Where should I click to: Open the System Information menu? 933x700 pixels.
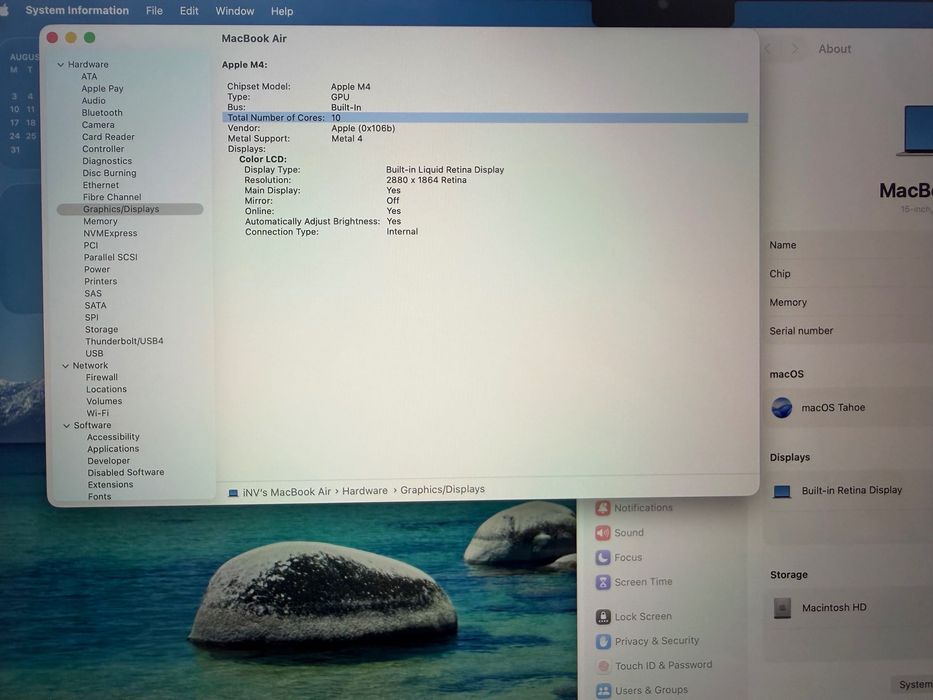[77, 10]
